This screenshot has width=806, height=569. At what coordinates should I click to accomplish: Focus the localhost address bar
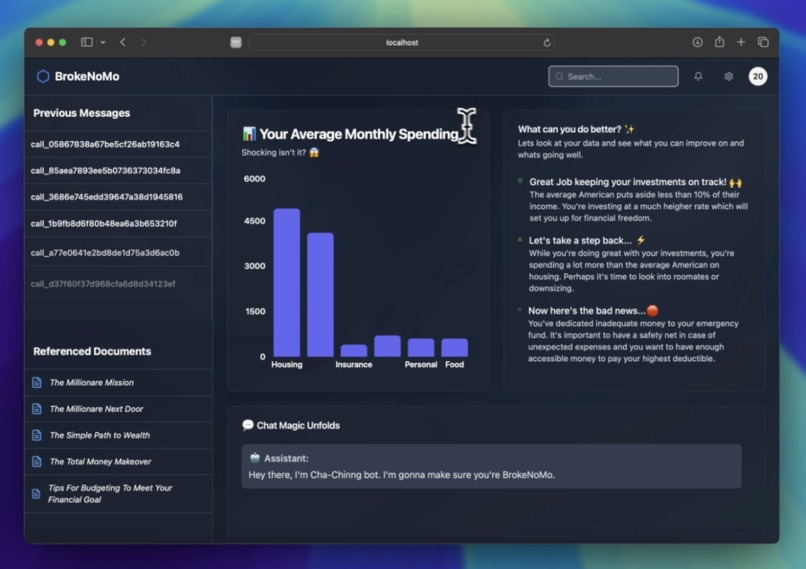tap(401, 43)
